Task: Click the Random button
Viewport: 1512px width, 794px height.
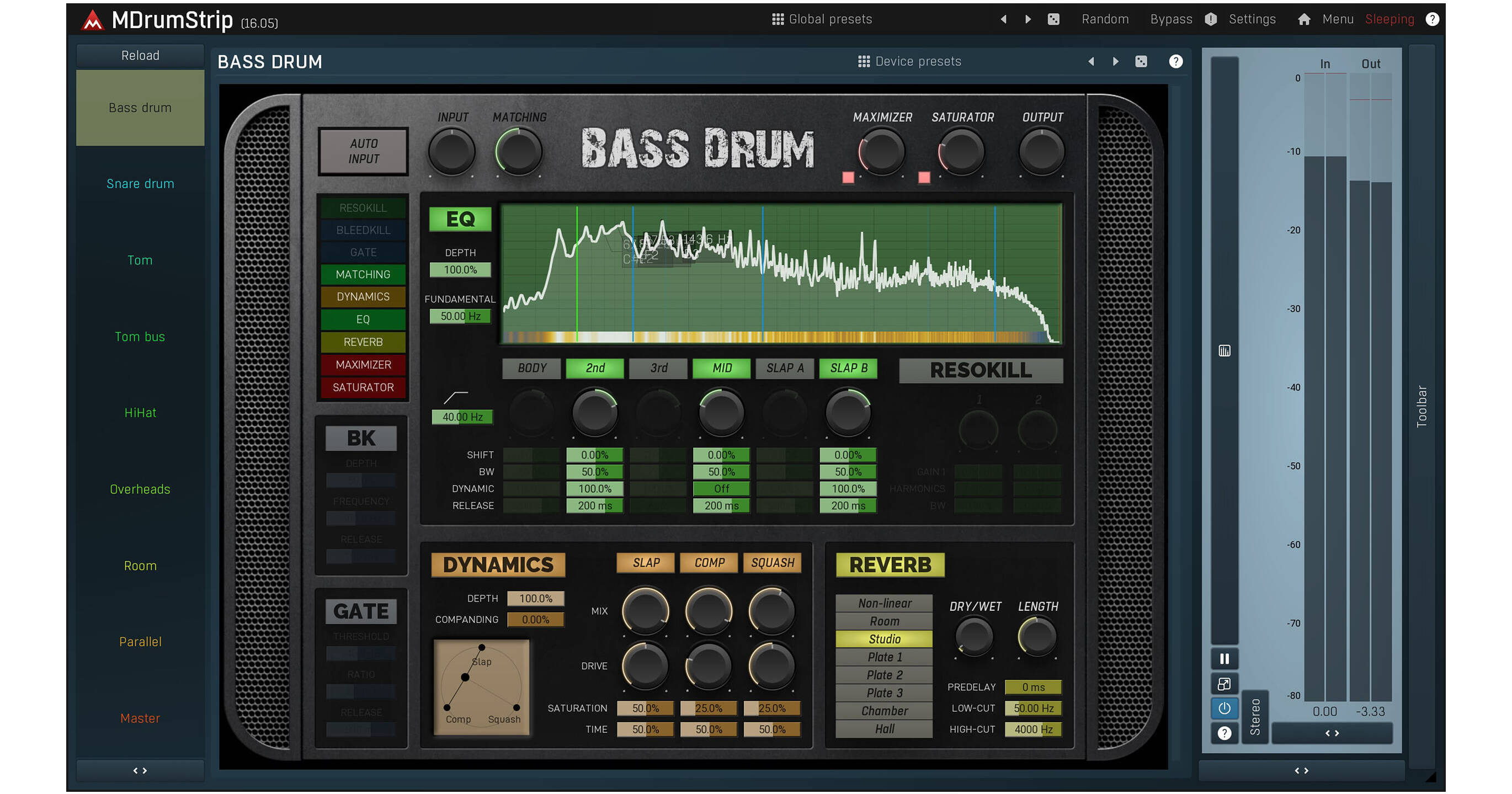Action: click(1105, 19)
